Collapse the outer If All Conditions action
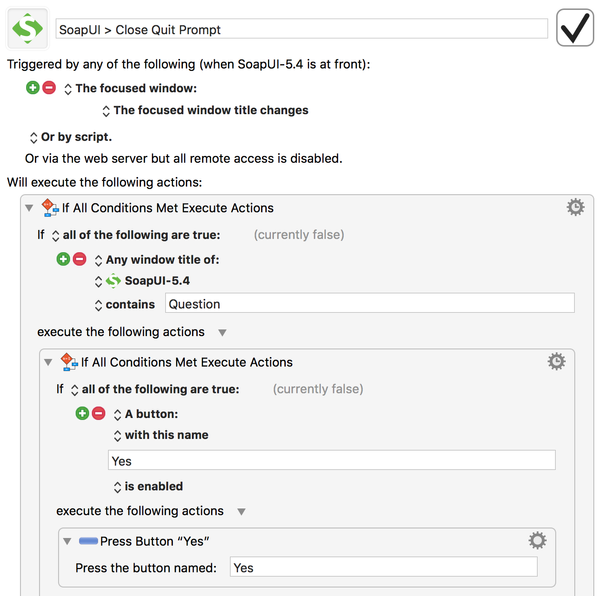 click(29, 208)
